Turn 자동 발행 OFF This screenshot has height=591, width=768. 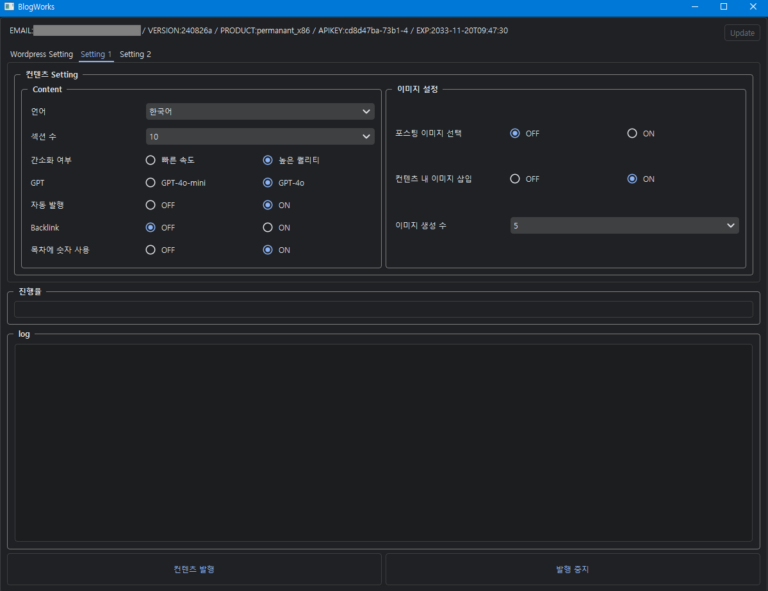click(150, 205)
